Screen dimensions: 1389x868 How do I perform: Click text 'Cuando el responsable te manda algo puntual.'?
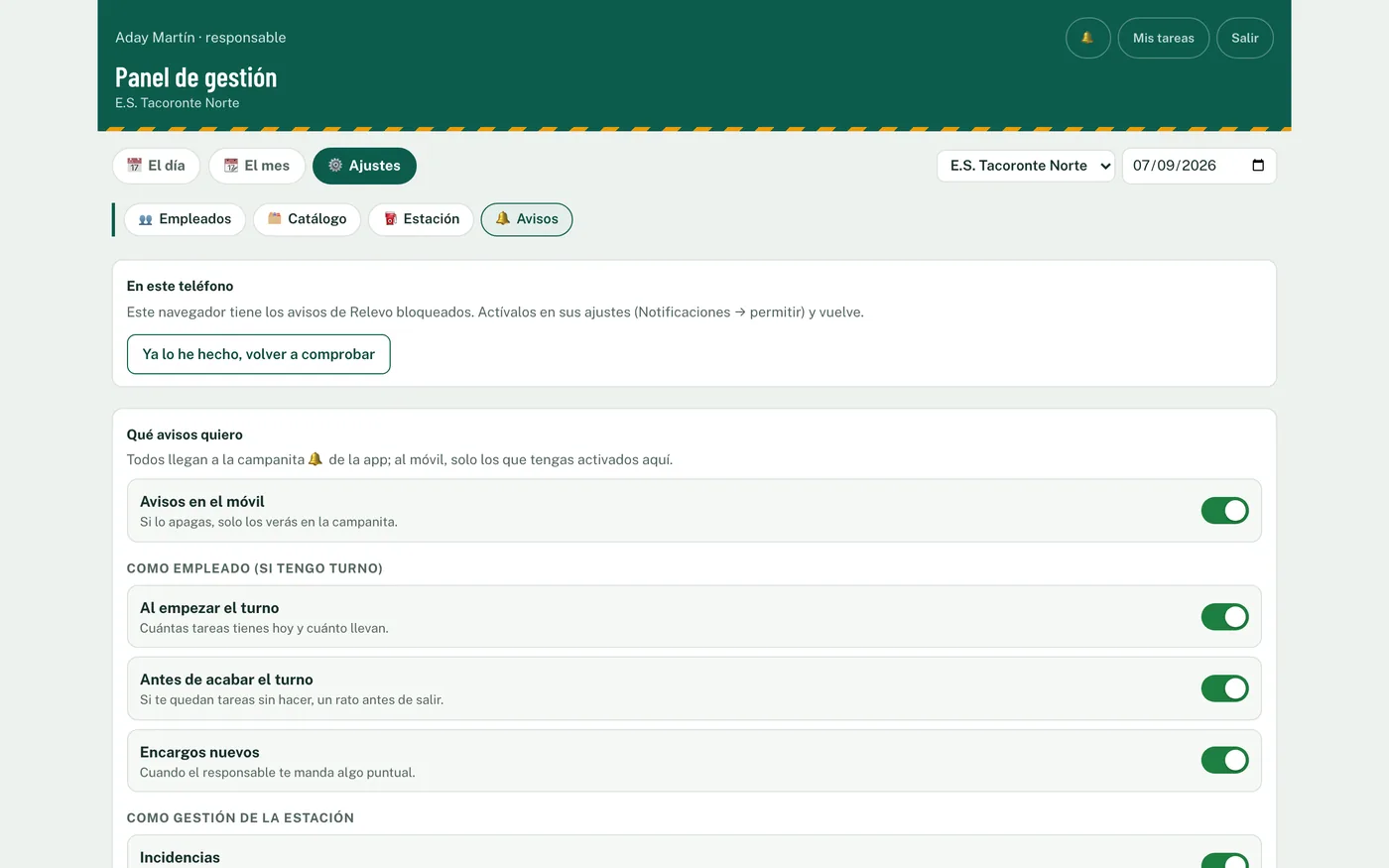[x=277, y=773]
